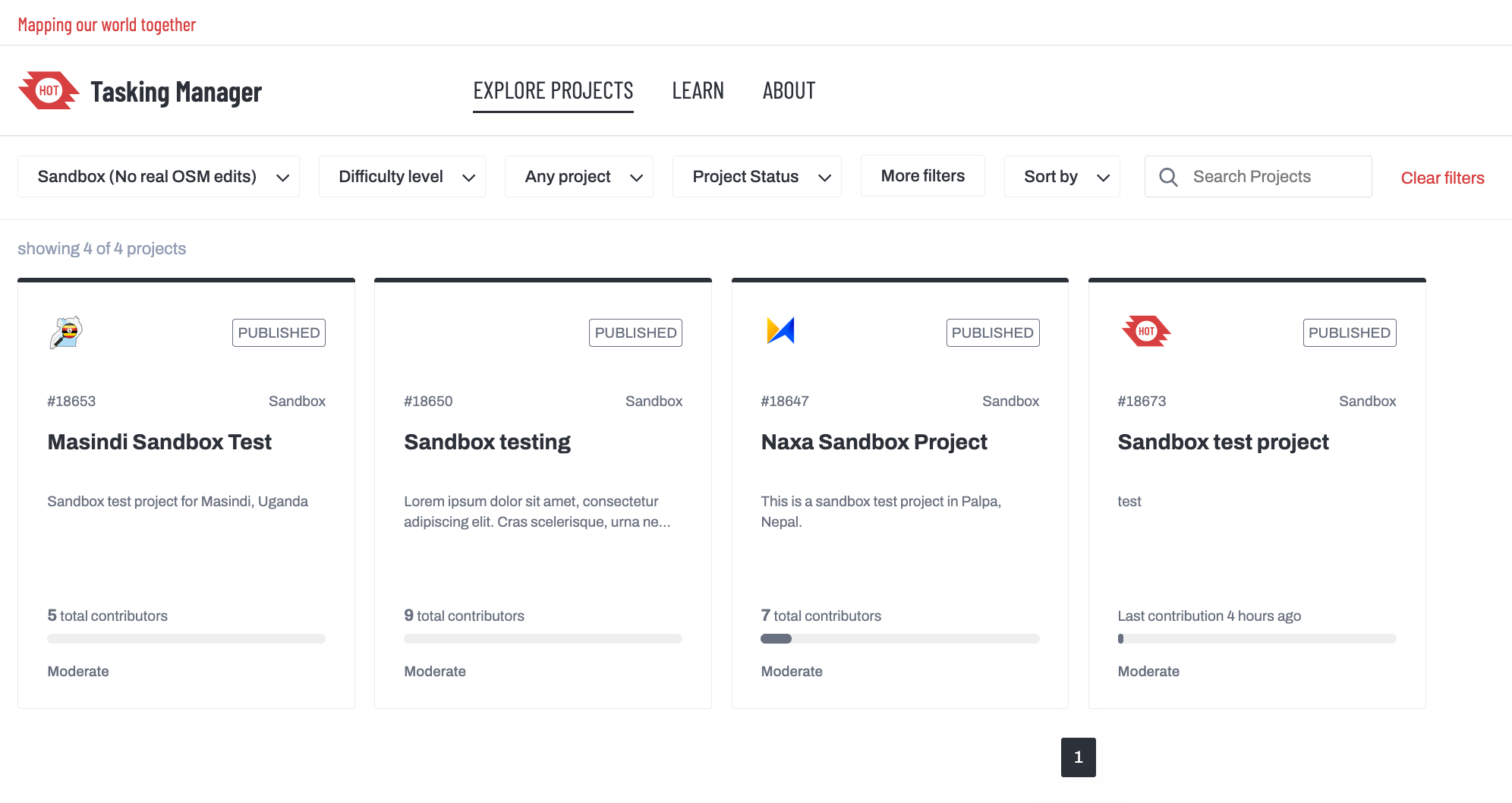Viewport: 1512px width, 803px height.
Task: Click 'Mapping our world together' tagline
Action: 107,25
